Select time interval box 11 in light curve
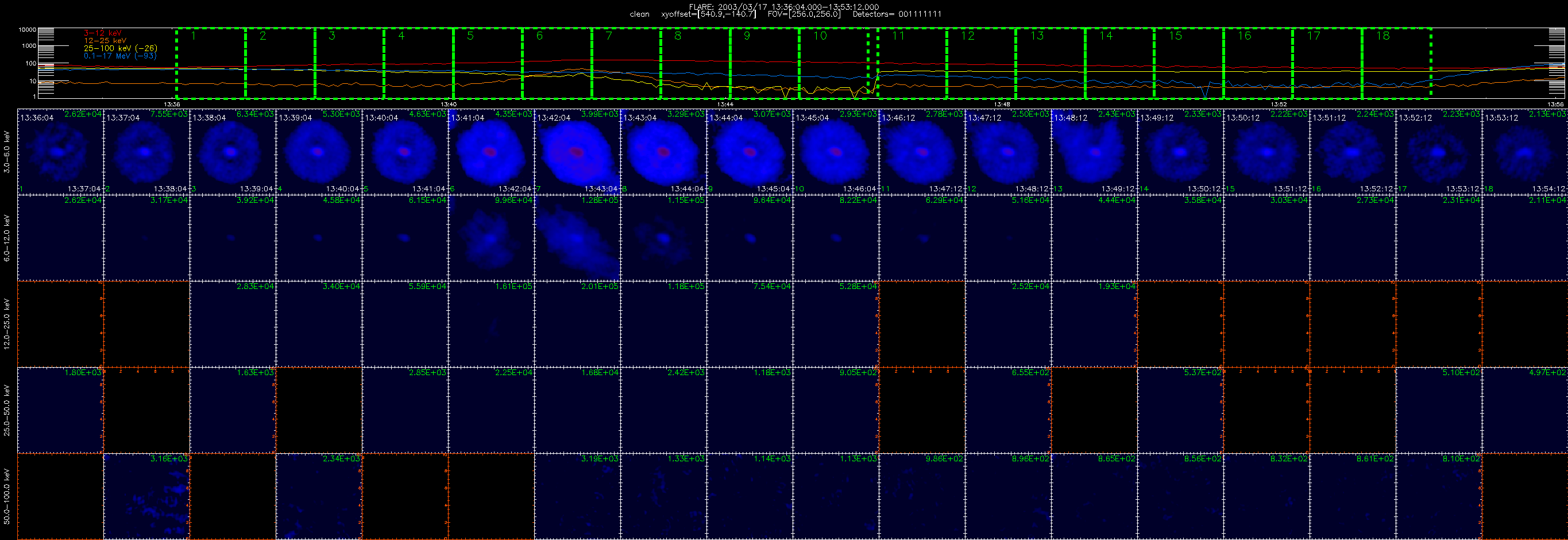The width and height of the screenshot is (1568, 540). (912, 63)
